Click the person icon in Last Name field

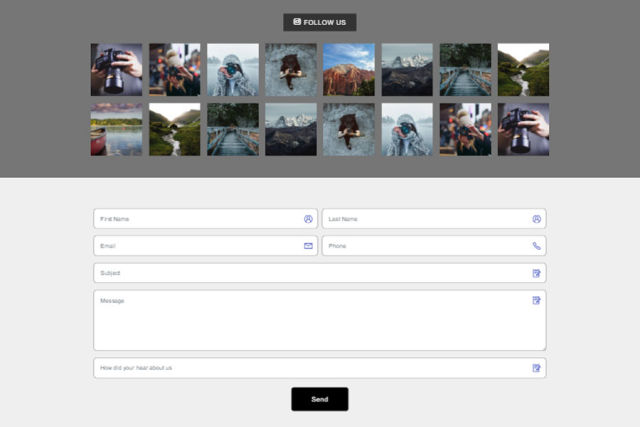[x=537, y=219]
